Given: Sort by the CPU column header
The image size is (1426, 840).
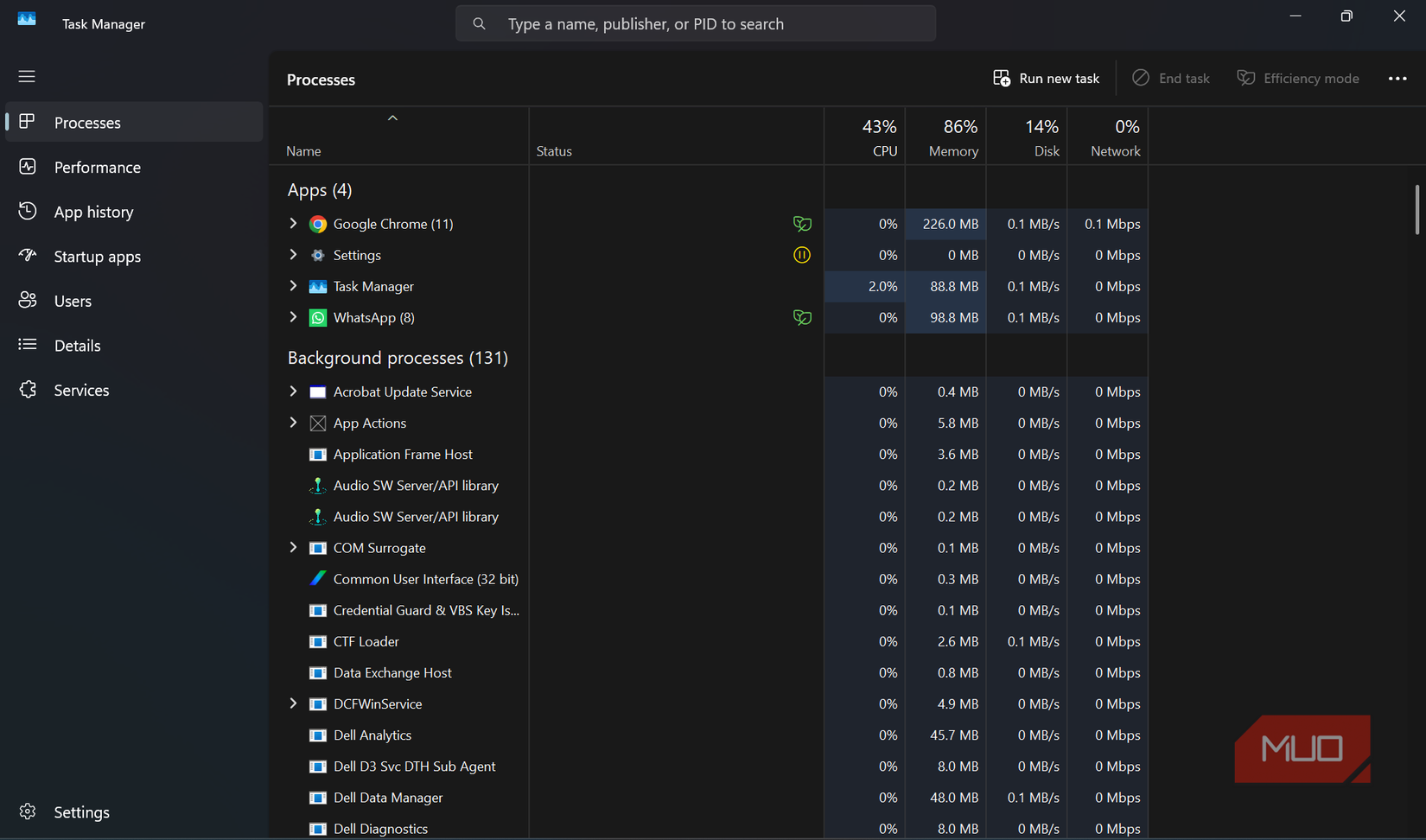Looking at the screenshot, I should [864, 137].
